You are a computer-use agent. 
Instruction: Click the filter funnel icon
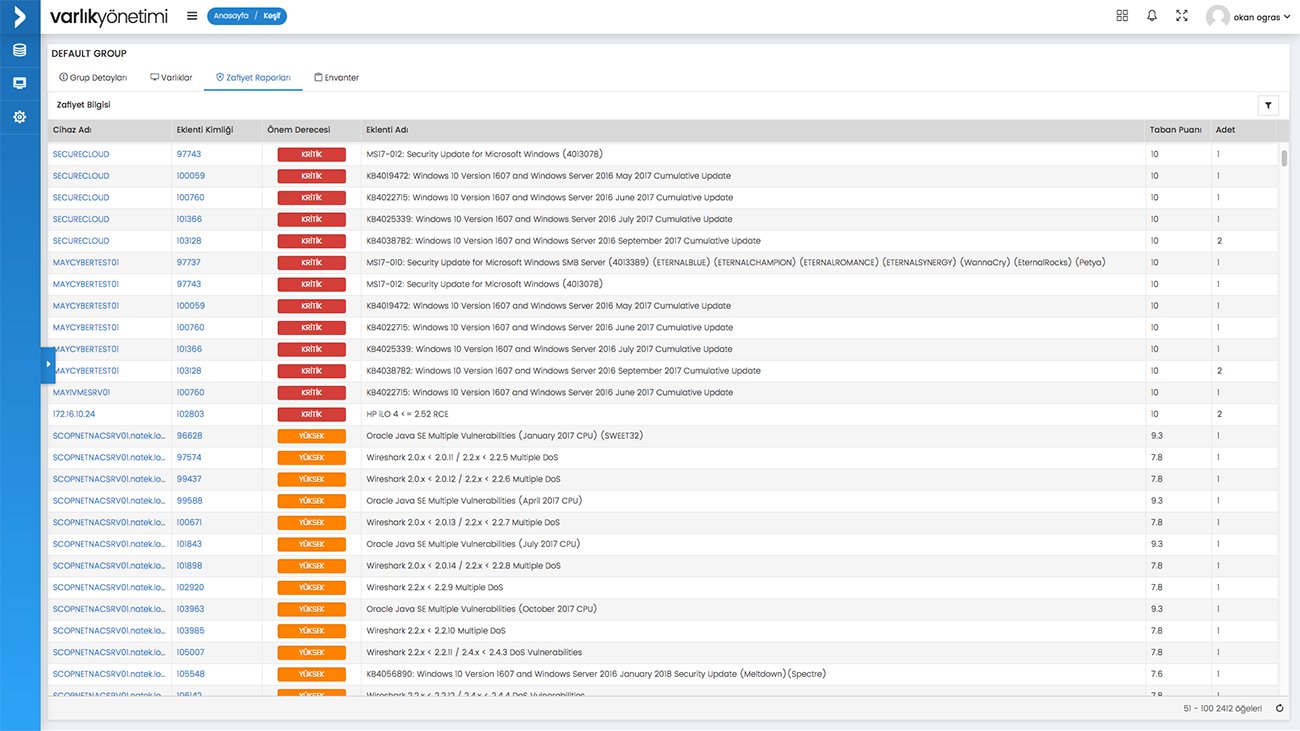pos(1267,105)
